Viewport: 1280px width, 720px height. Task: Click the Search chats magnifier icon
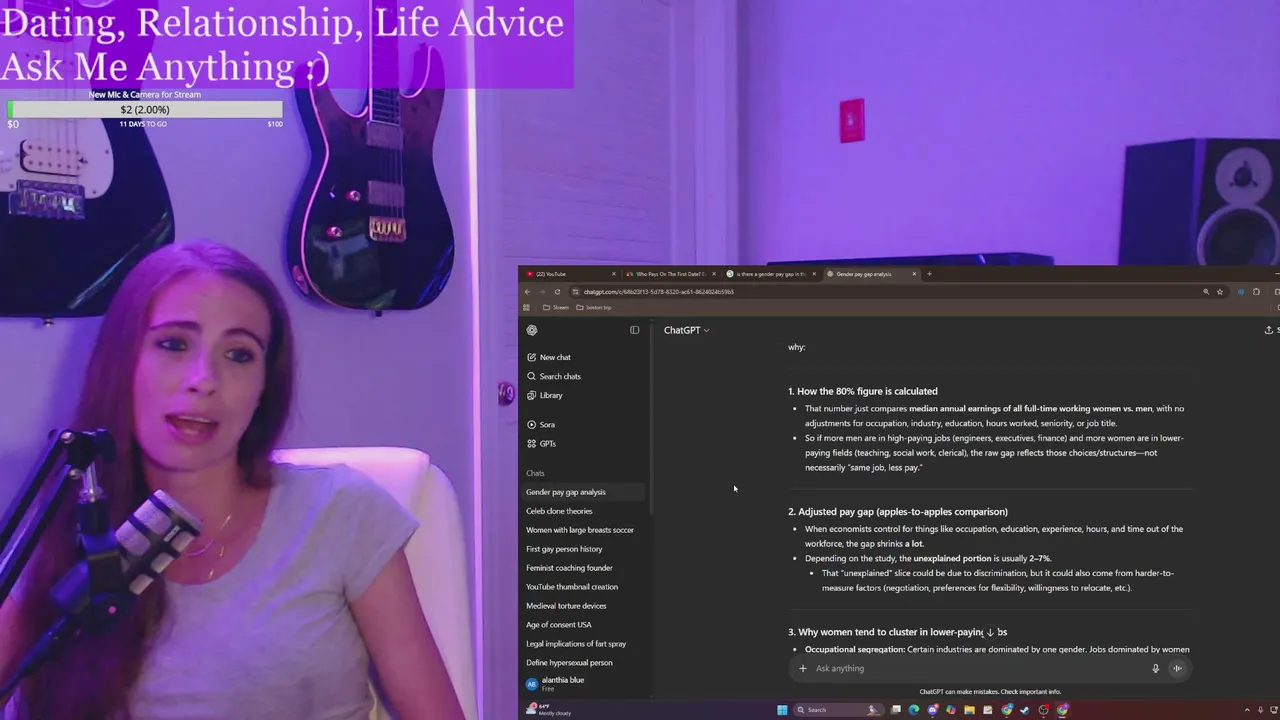[531, 376]
